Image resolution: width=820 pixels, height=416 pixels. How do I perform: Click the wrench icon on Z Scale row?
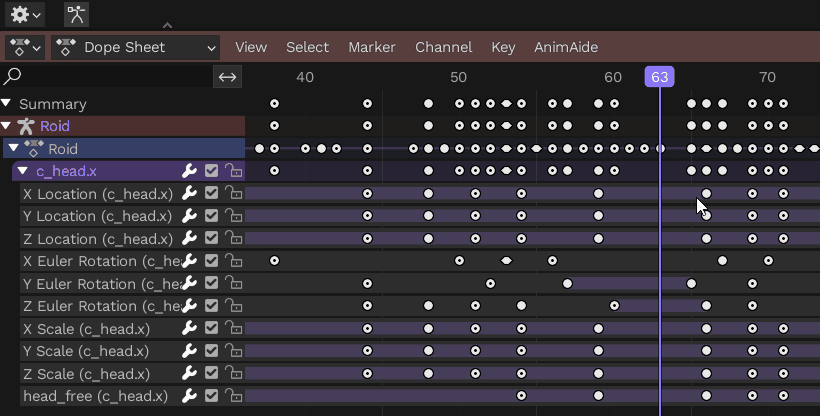pos(189,374)
